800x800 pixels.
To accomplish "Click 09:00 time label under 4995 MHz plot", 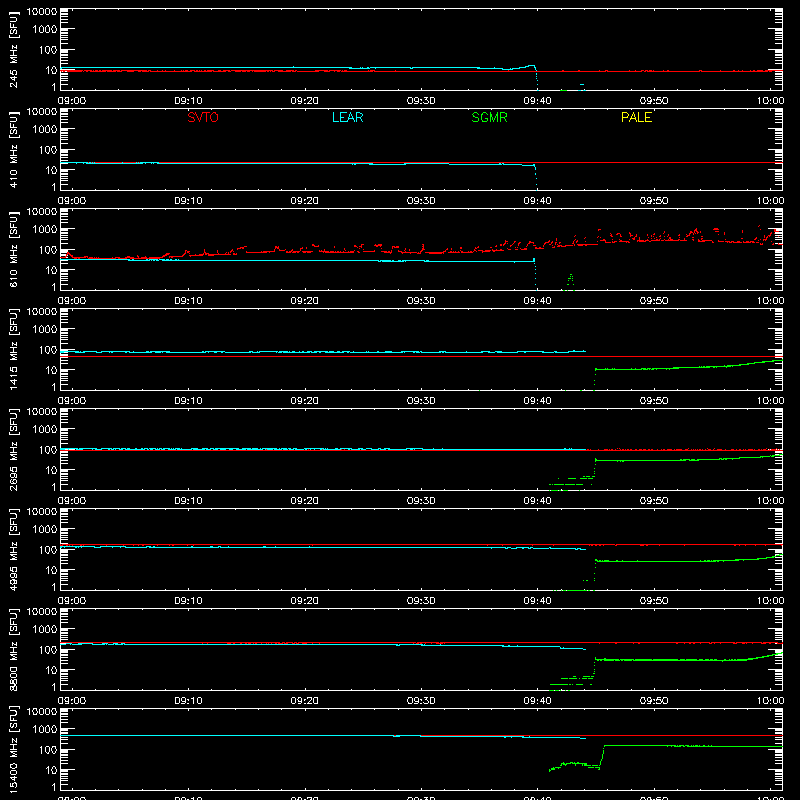I will pos(71,601).
